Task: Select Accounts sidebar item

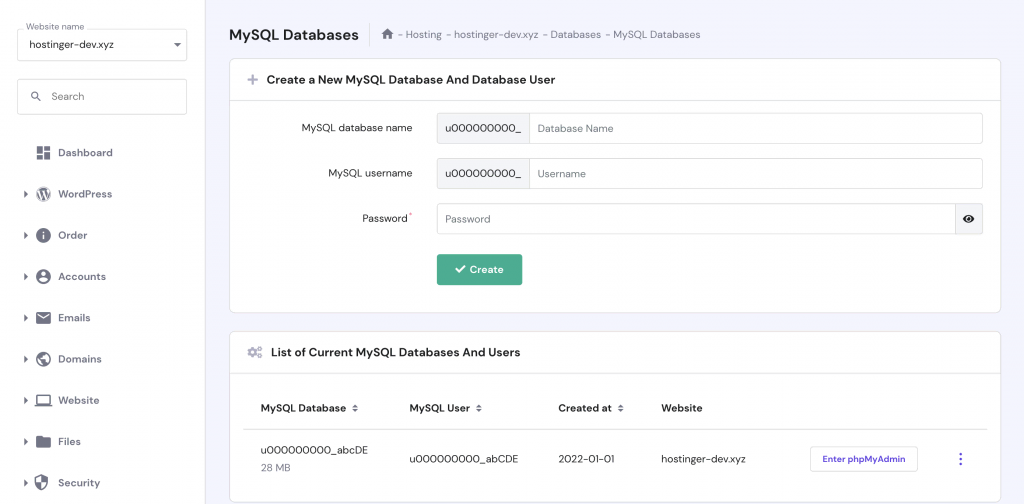Action: (x=82, y=277)
